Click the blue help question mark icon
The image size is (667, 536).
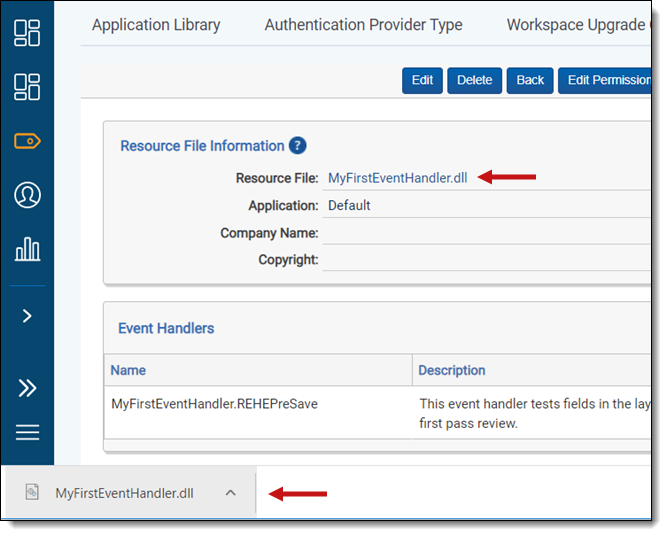coord(297,146)
